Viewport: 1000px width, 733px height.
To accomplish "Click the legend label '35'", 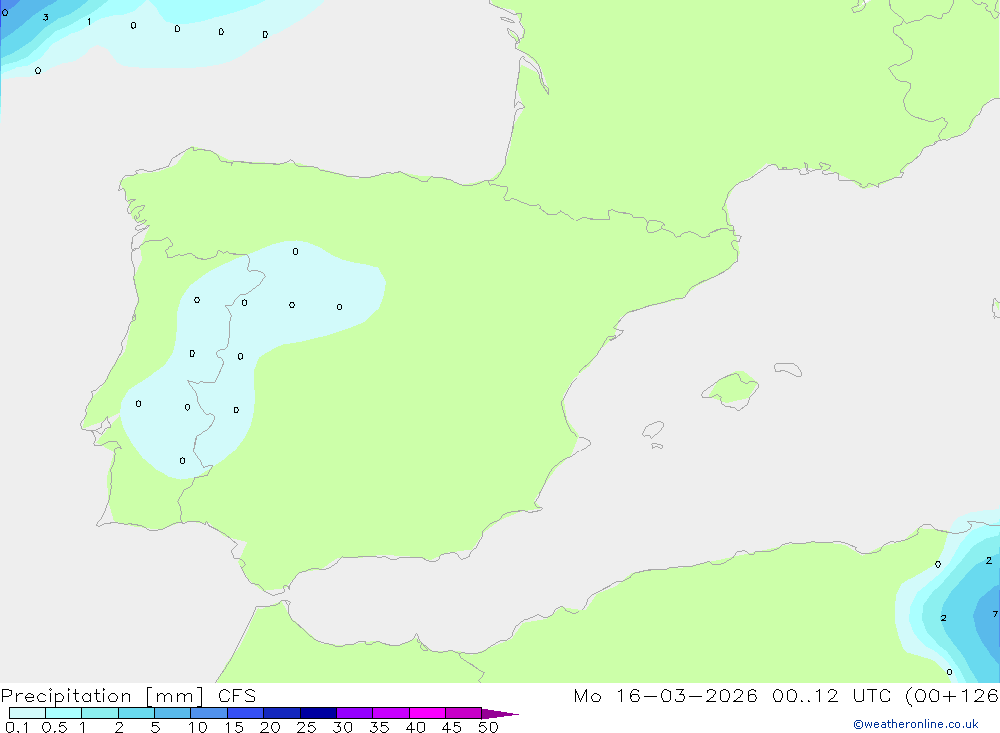I will [379, 727].
